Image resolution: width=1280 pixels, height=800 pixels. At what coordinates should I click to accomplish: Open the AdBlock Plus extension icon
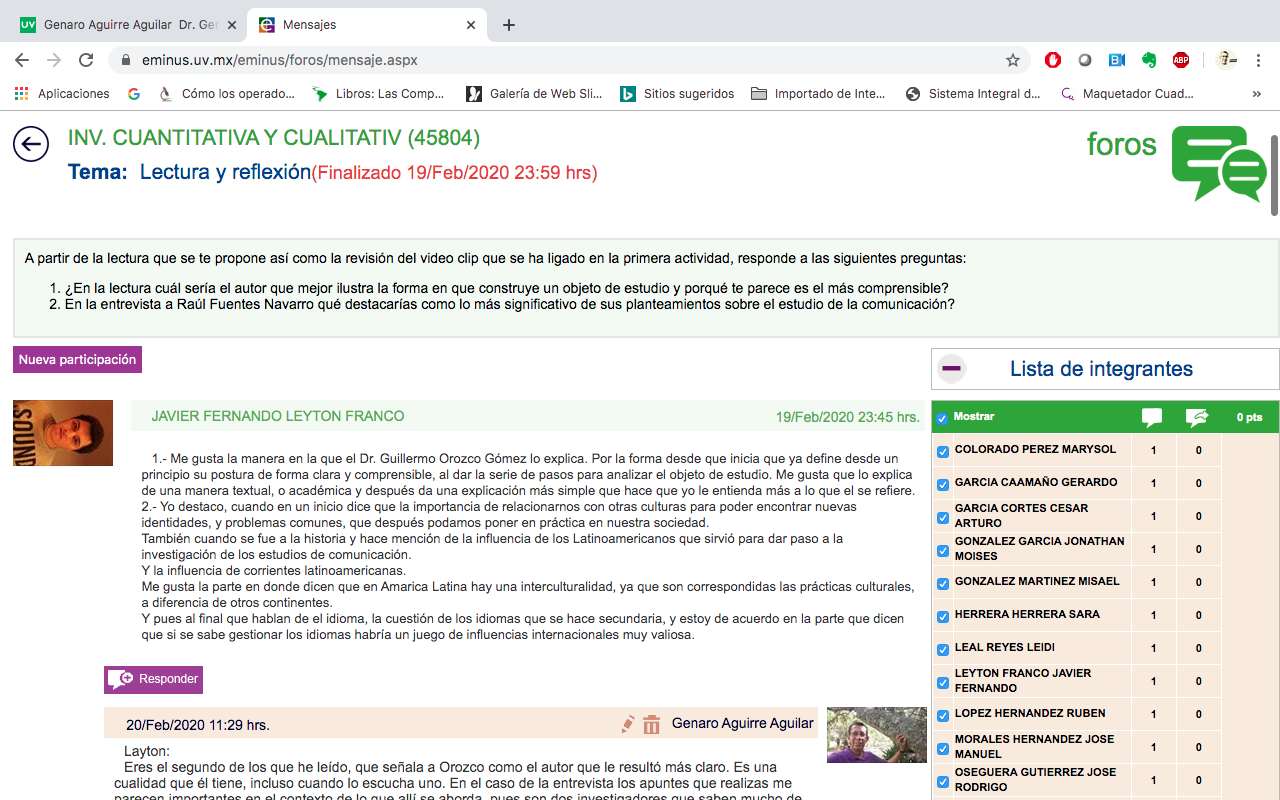coord(1181,60)
